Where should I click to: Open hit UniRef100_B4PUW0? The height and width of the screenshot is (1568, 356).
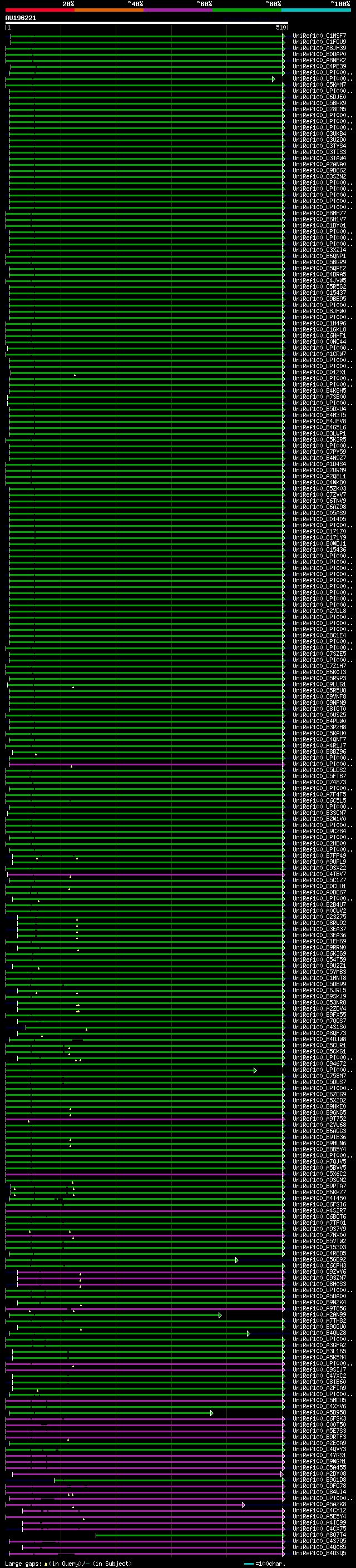click(x=319, y=721)
